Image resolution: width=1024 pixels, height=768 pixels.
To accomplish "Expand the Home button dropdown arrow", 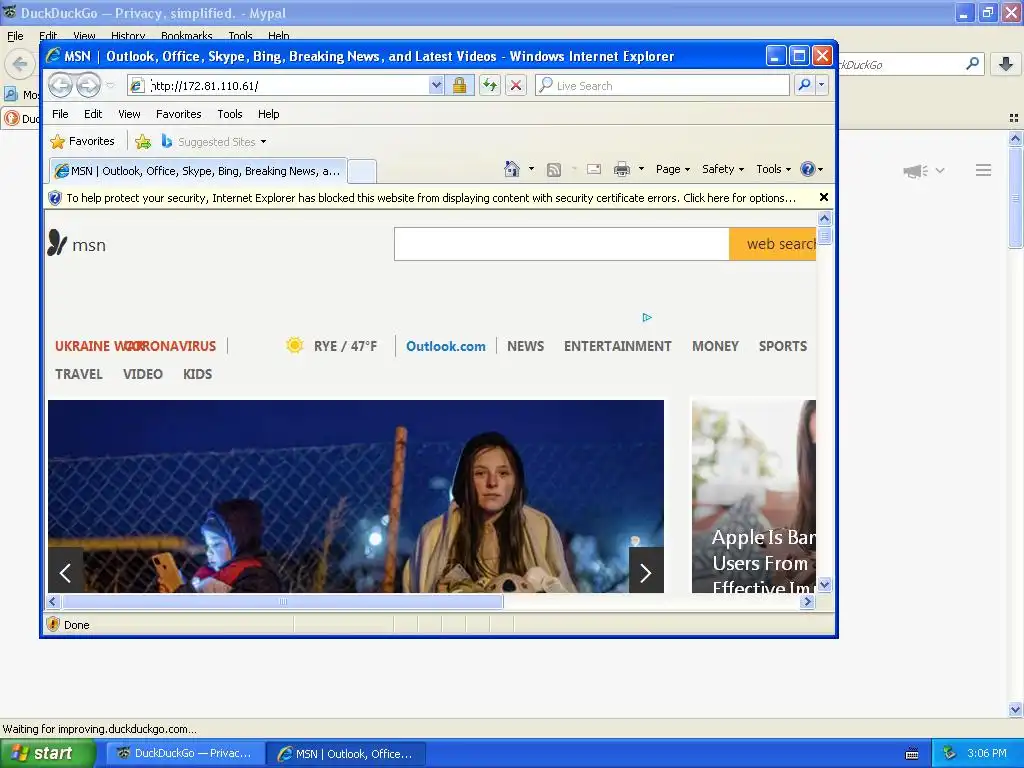I will (531, 169).
